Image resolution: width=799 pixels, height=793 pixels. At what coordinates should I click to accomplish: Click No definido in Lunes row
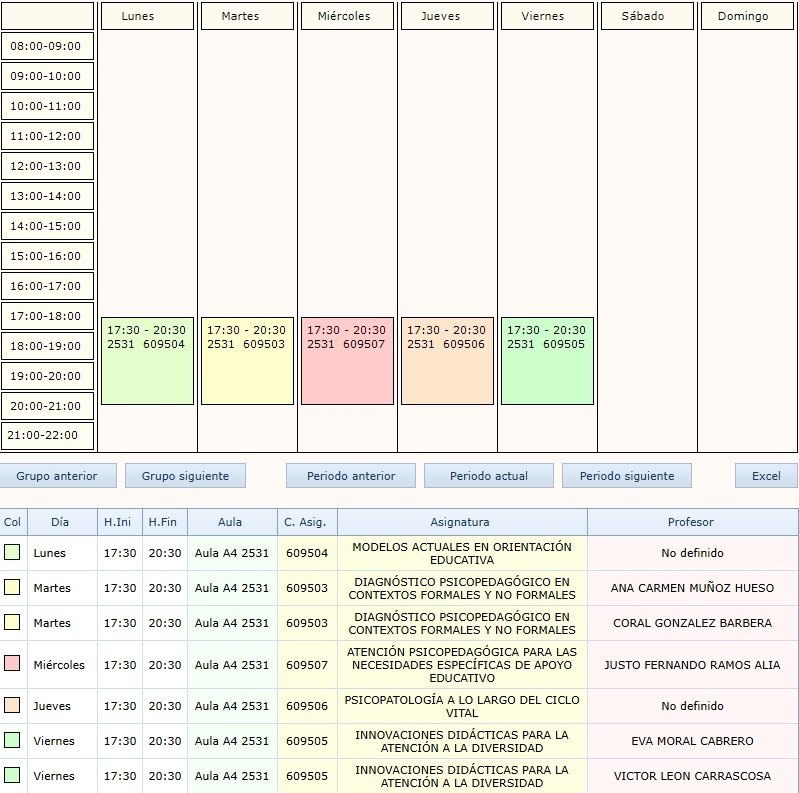coord(693,553)
